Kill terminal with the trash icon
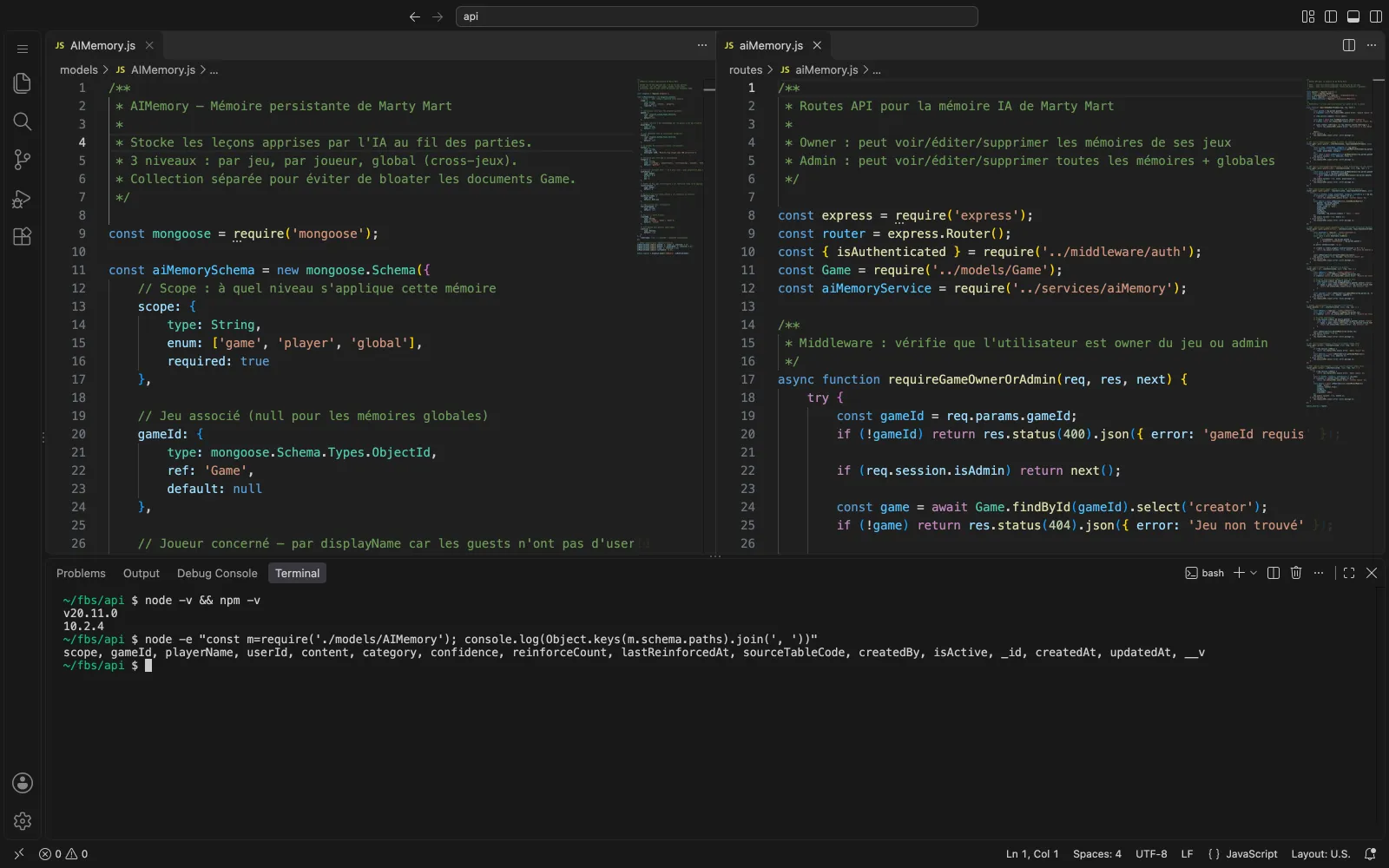 tap(1296, 573)
